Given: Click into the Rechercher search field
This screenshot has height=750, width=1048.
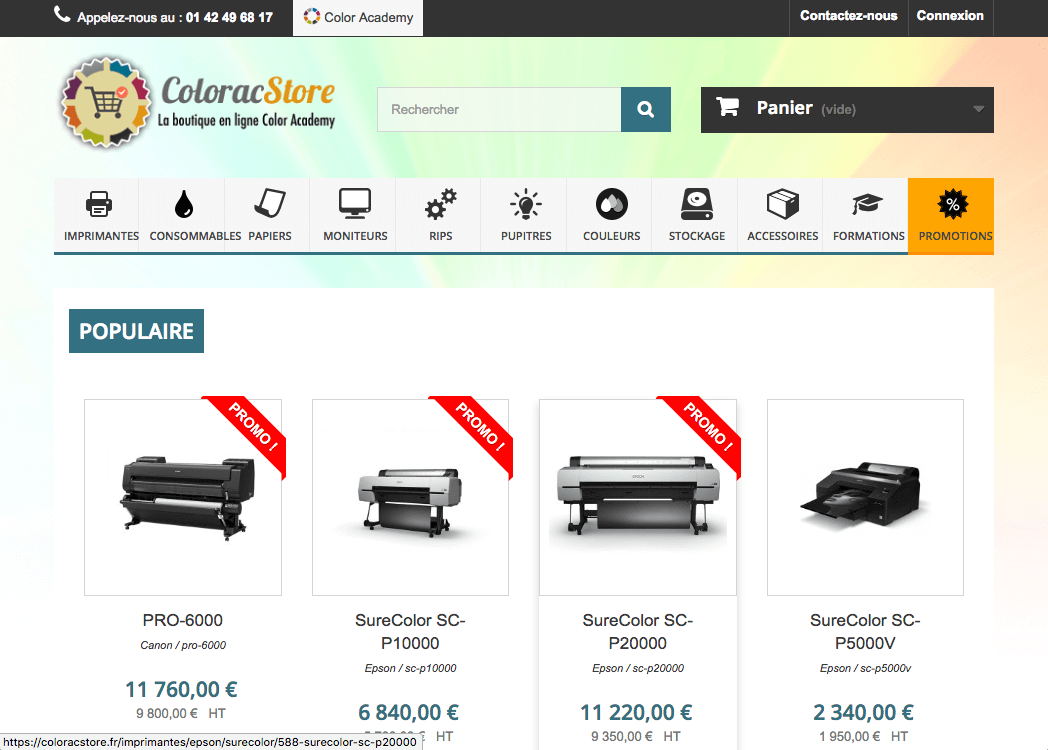Looking at the screenshot, I should 499,109.
